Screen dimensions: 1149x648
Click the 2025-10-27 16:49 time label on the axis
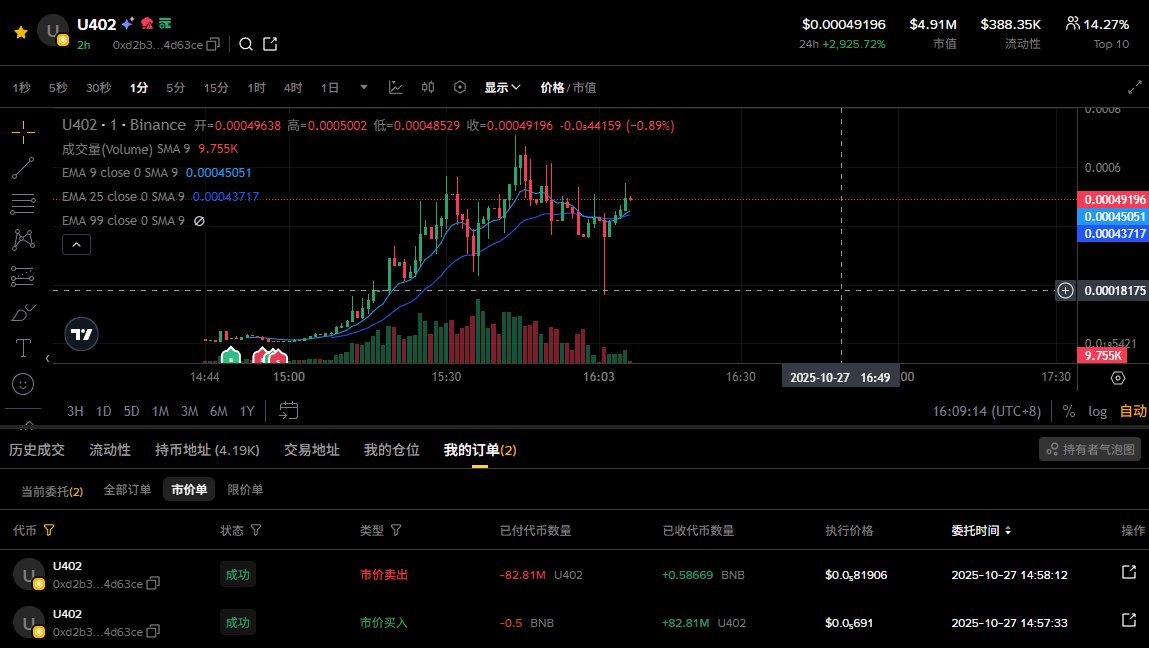point(840,378)
